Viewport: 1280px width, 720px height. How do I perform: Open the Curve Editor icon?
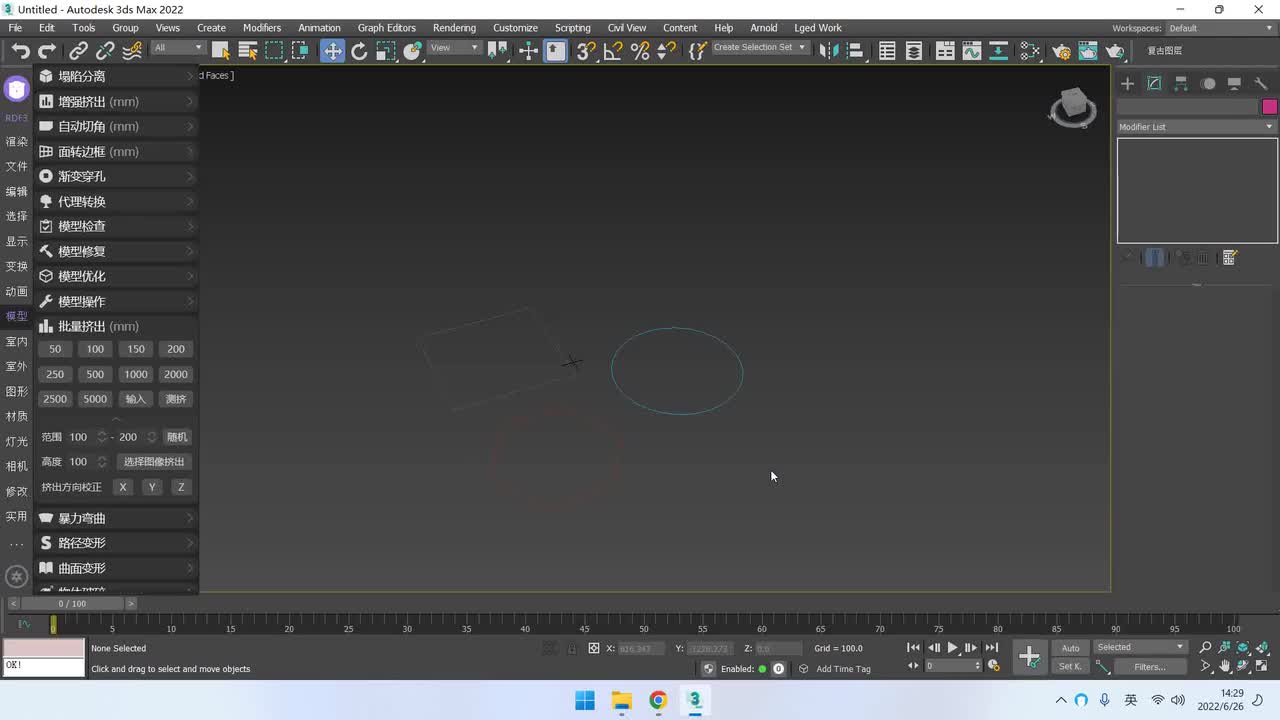pyautogui.click(x=971, y=51)
